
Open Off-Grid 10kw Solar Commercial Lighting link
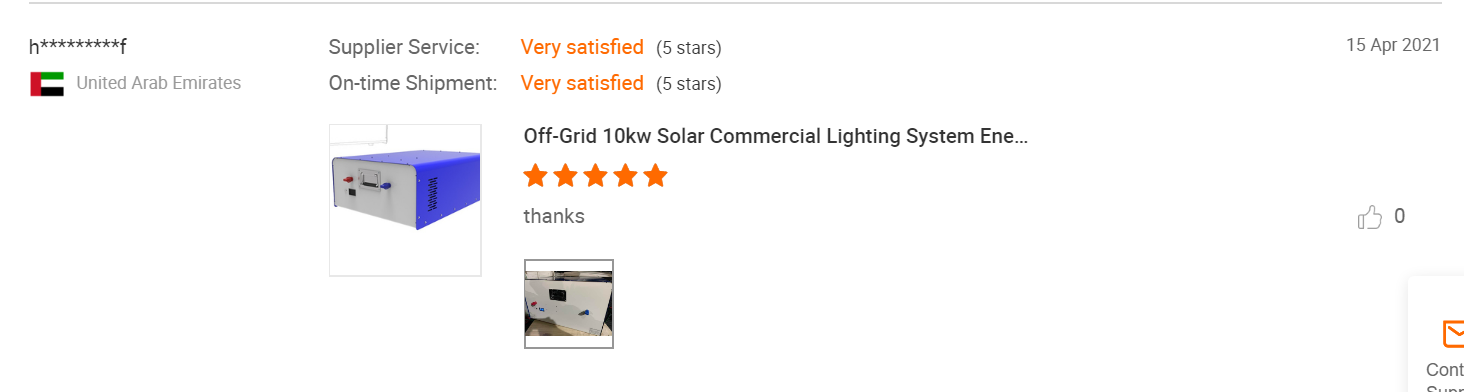point(776,136)
